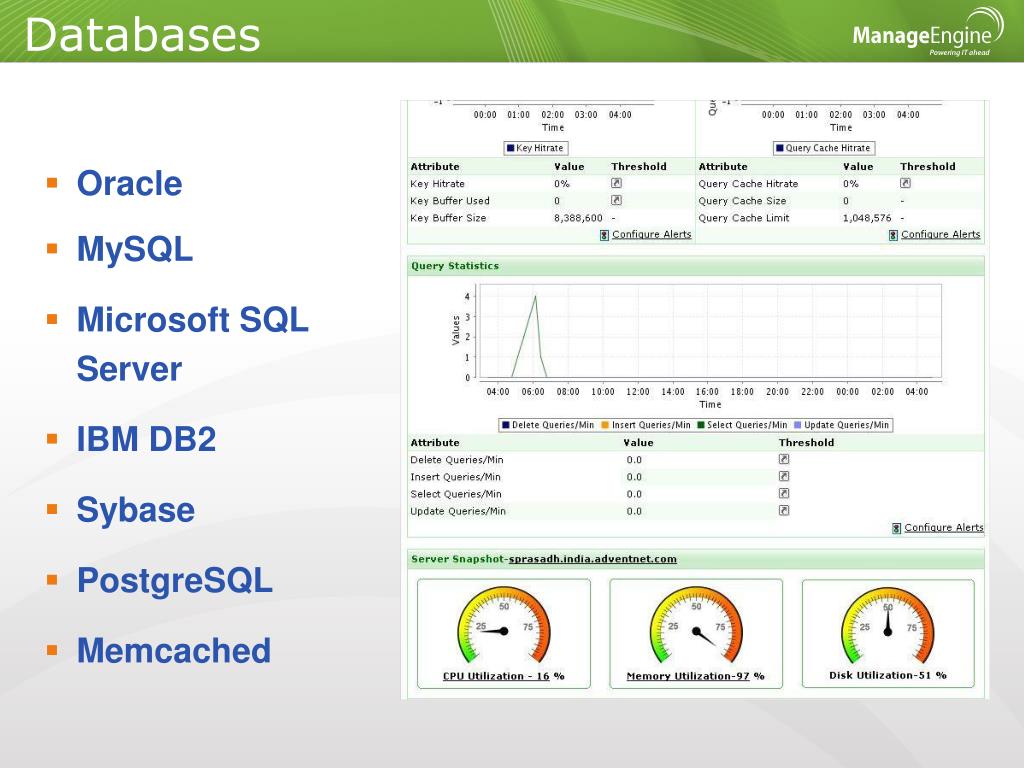Viewport: 1024px width, 768px height.
Task: Click the Query Cache Hitrate row label
Action: 748,184
